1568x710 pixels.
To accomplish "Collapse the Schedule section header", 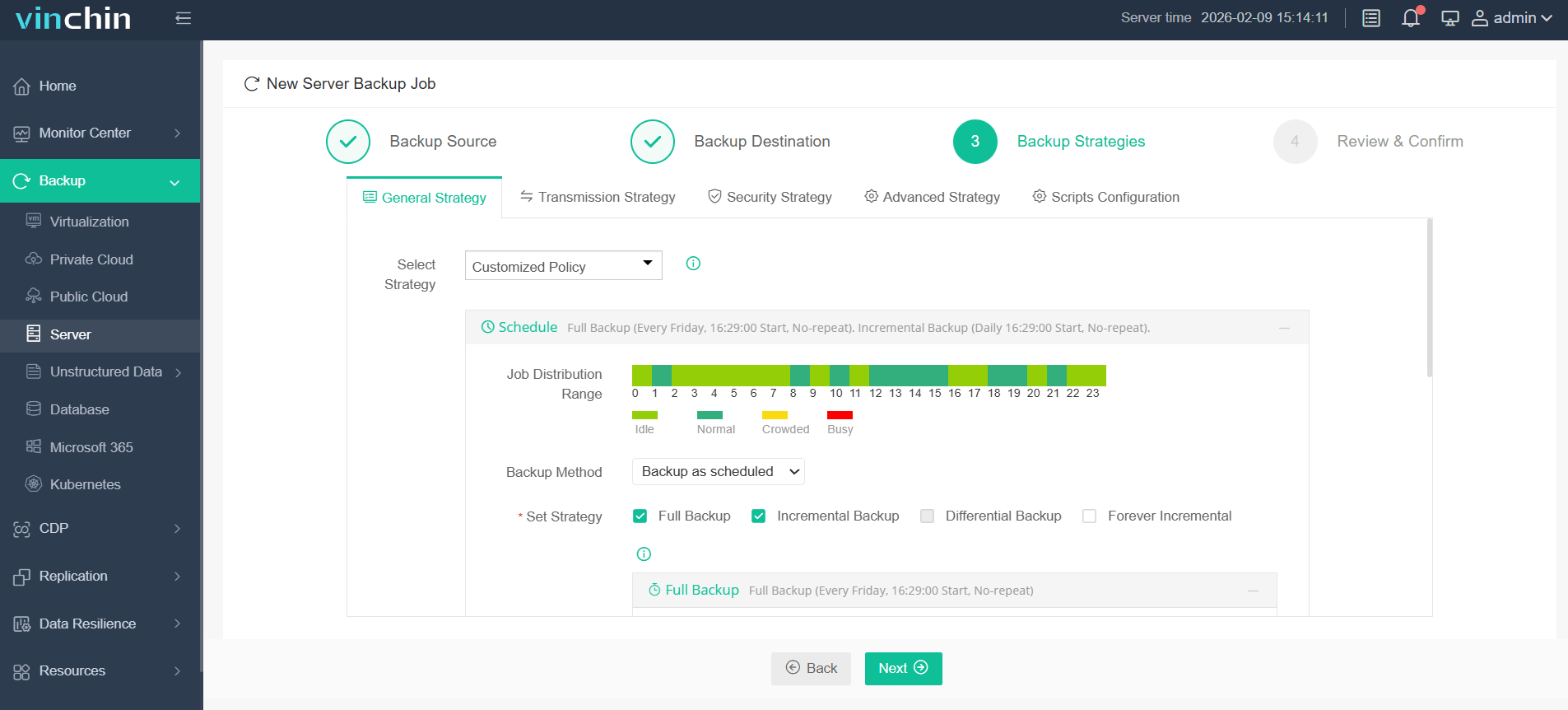I will (1284, 328).
